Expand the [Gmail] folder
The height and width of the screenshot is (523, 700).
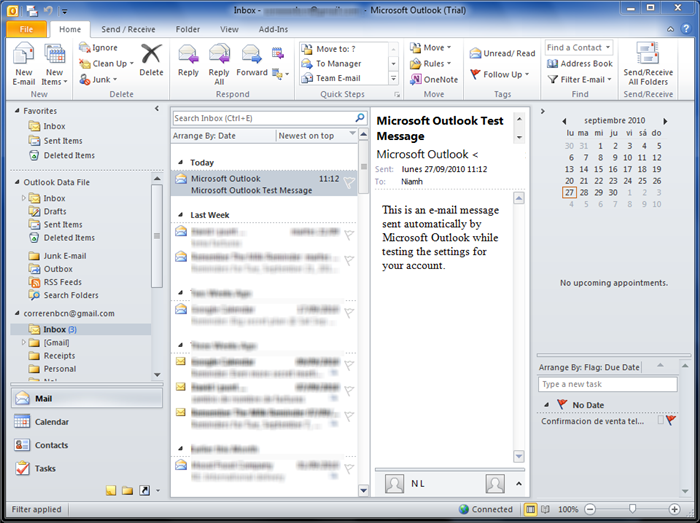tap(24, 342)
